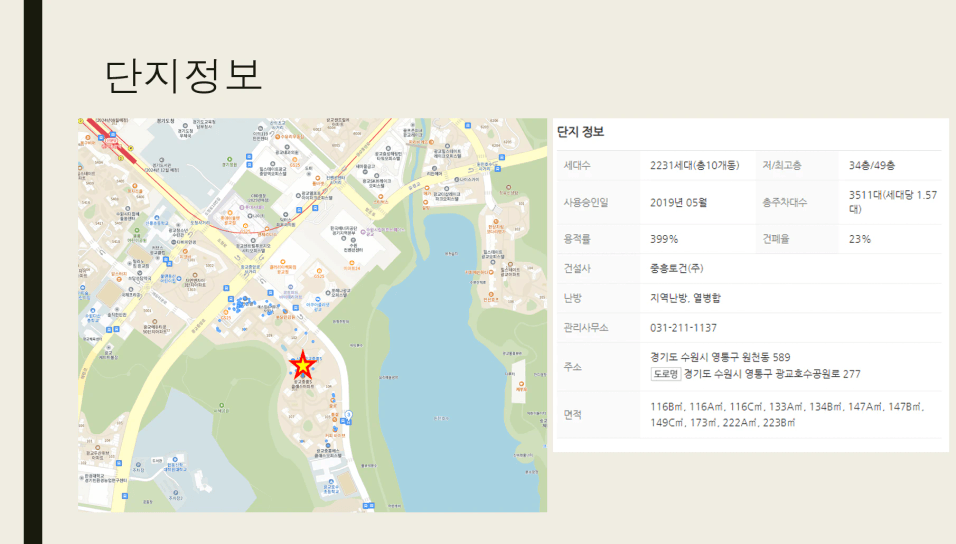Click the 주소 label

click(573, 367)
